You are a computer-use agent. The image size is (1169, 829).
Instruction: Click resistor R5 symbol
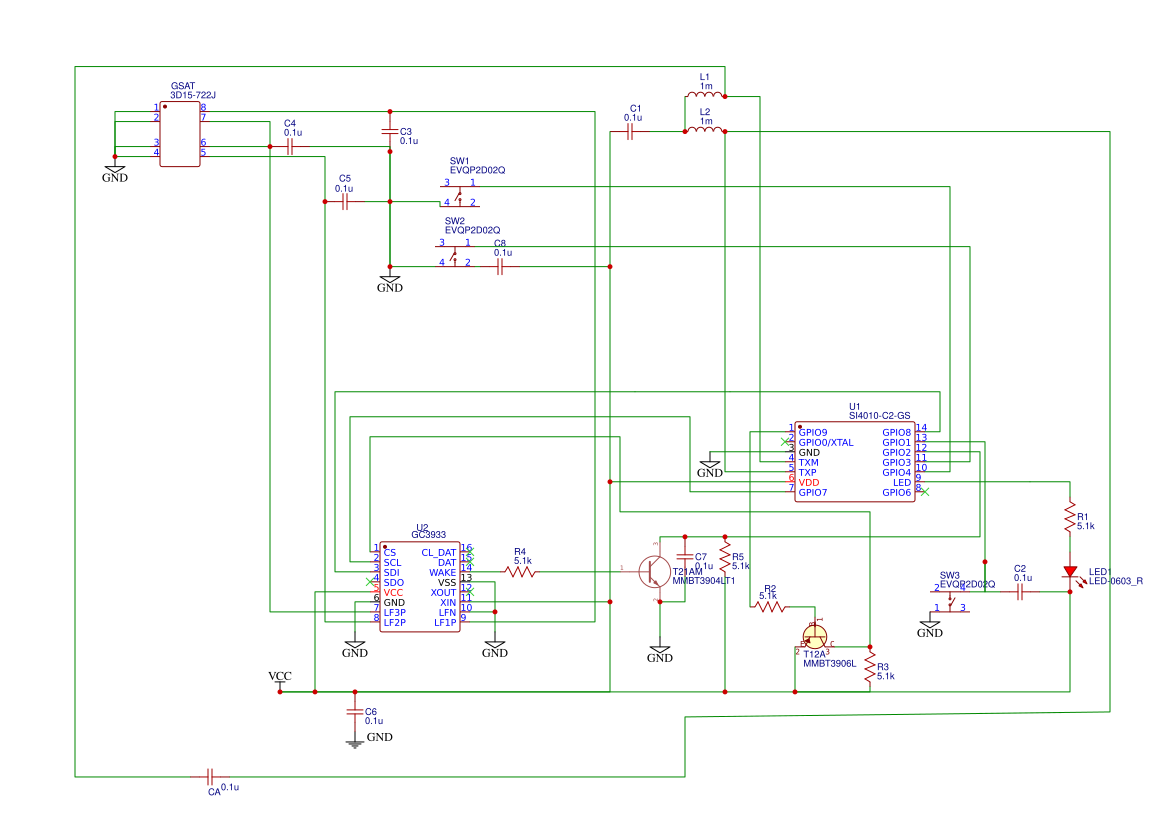click(x=725, y=556)
